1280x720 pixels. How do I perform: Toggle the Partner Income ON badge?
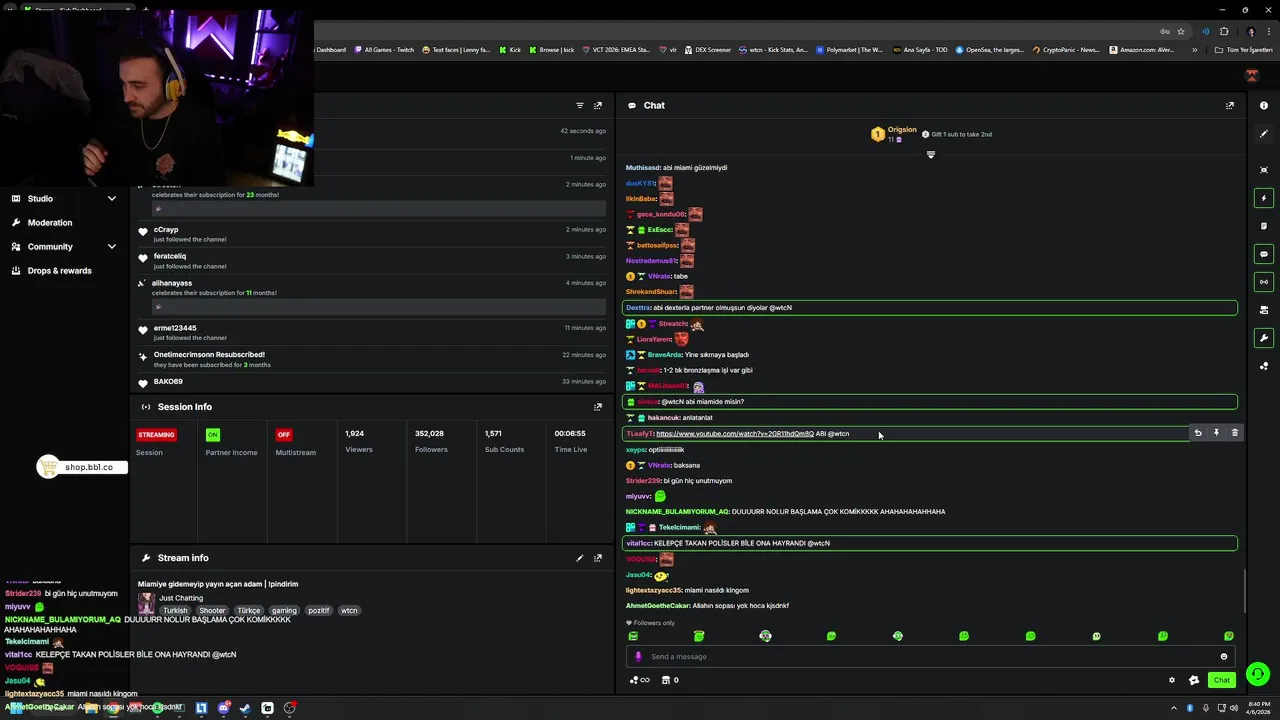[212, 435]
